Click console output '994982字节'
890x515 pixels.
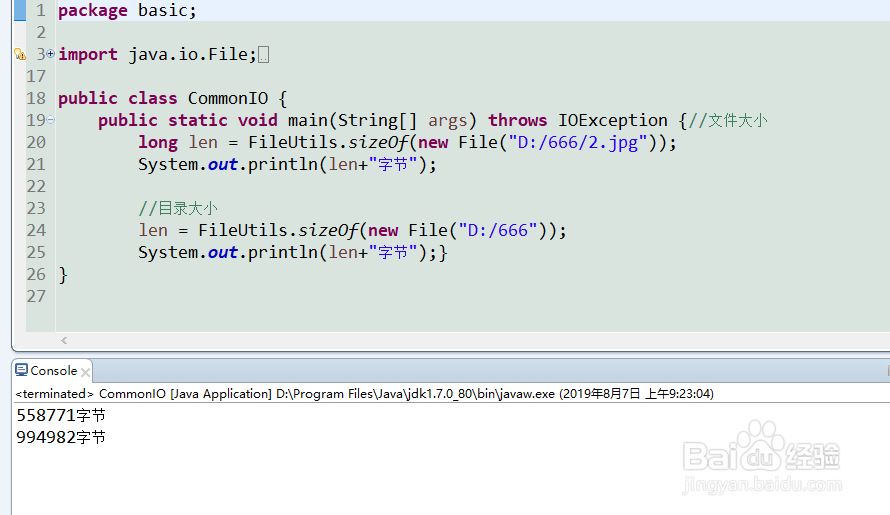click(x=61, y=437)
